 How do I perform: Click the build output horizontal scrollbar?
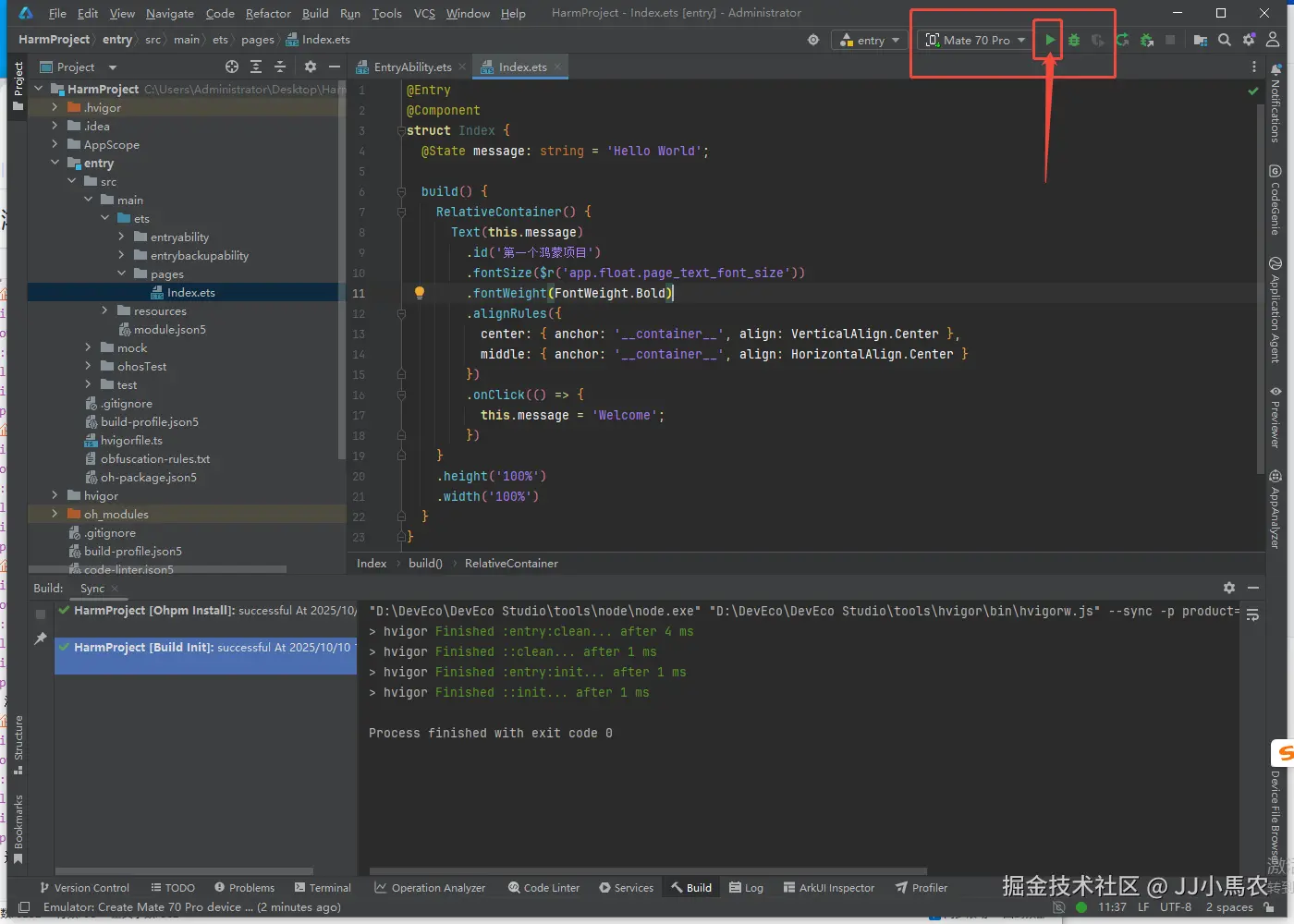647,870
